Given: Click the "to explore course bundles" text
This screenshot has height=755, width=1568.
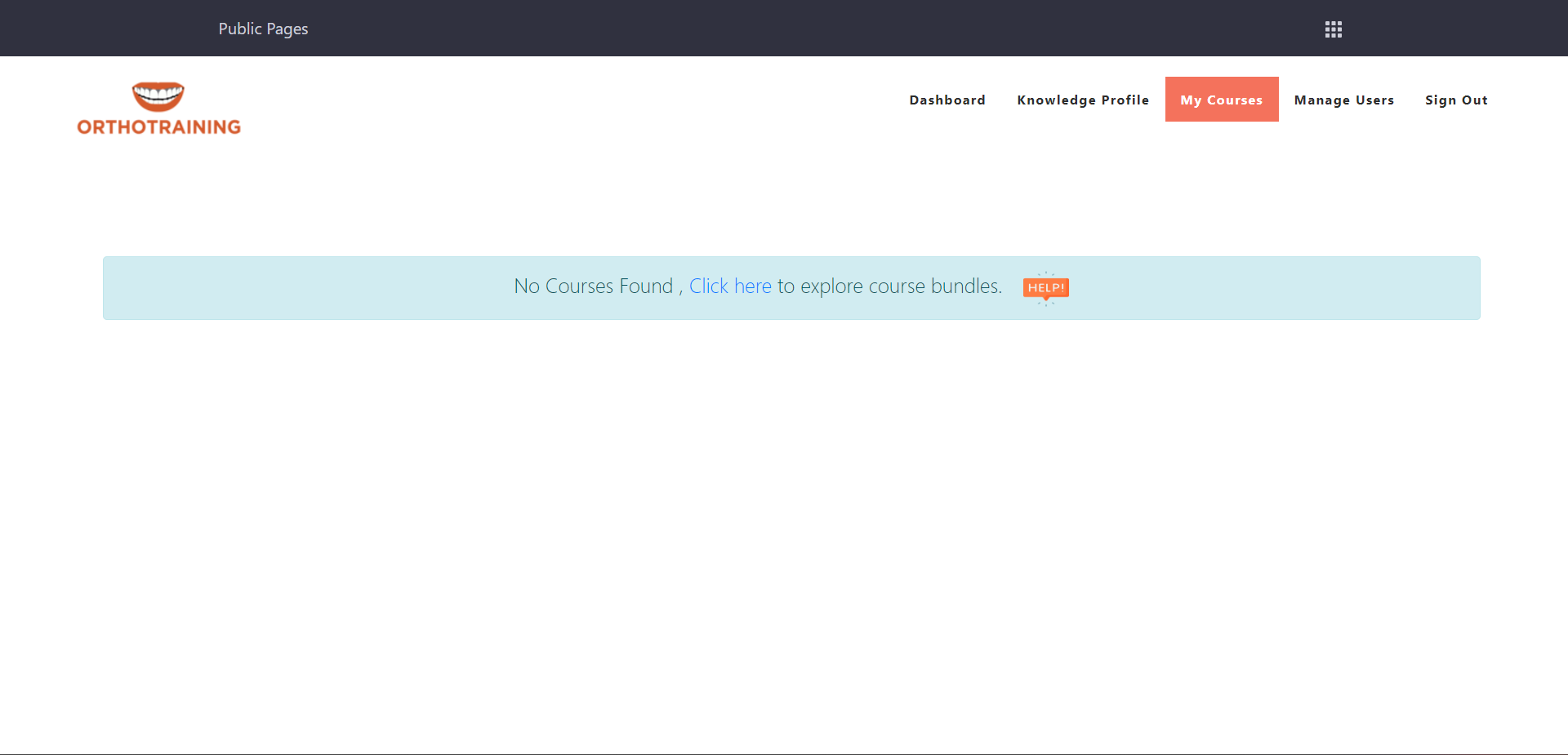Looking at the screenshot, I should pos(889,286).
